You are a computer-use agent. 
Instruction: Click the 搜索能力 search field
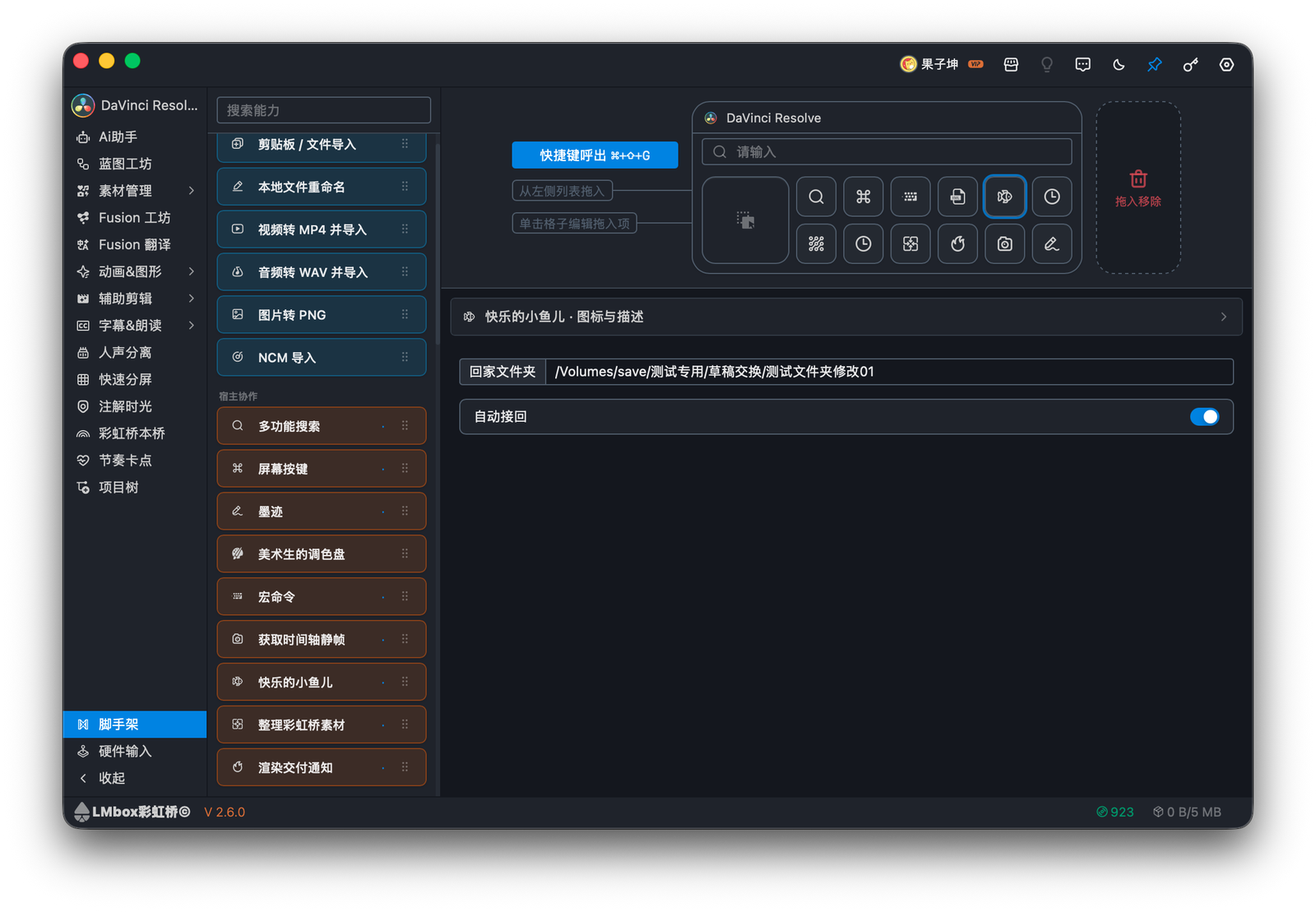[323, 110]
